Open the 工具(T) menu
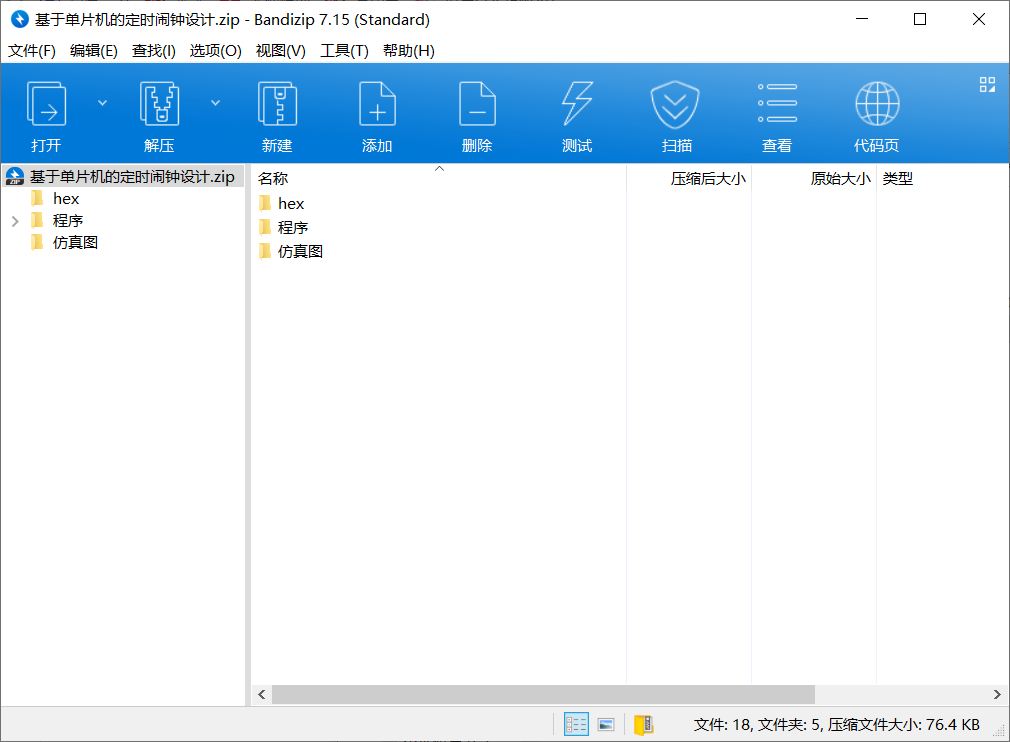1010x742 pixels. click(345, 51)
